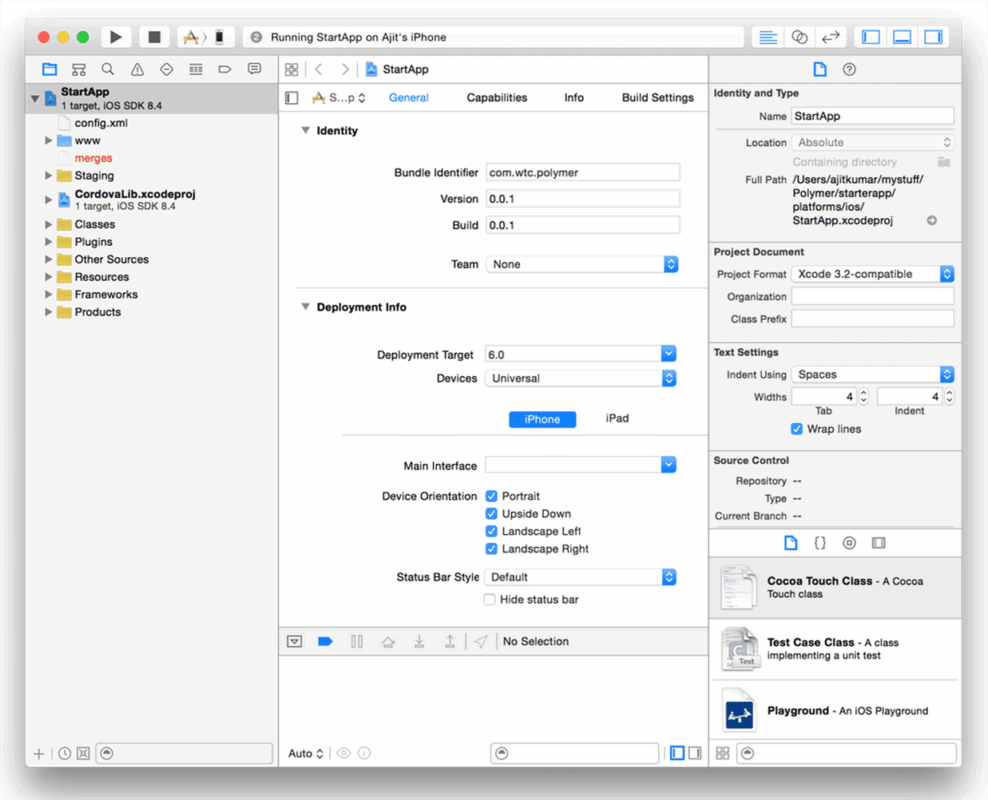This screenshot has width=988, height=800.
Task: Hide the debug area button
Action: pyautogui.click(x=294, y=641)
